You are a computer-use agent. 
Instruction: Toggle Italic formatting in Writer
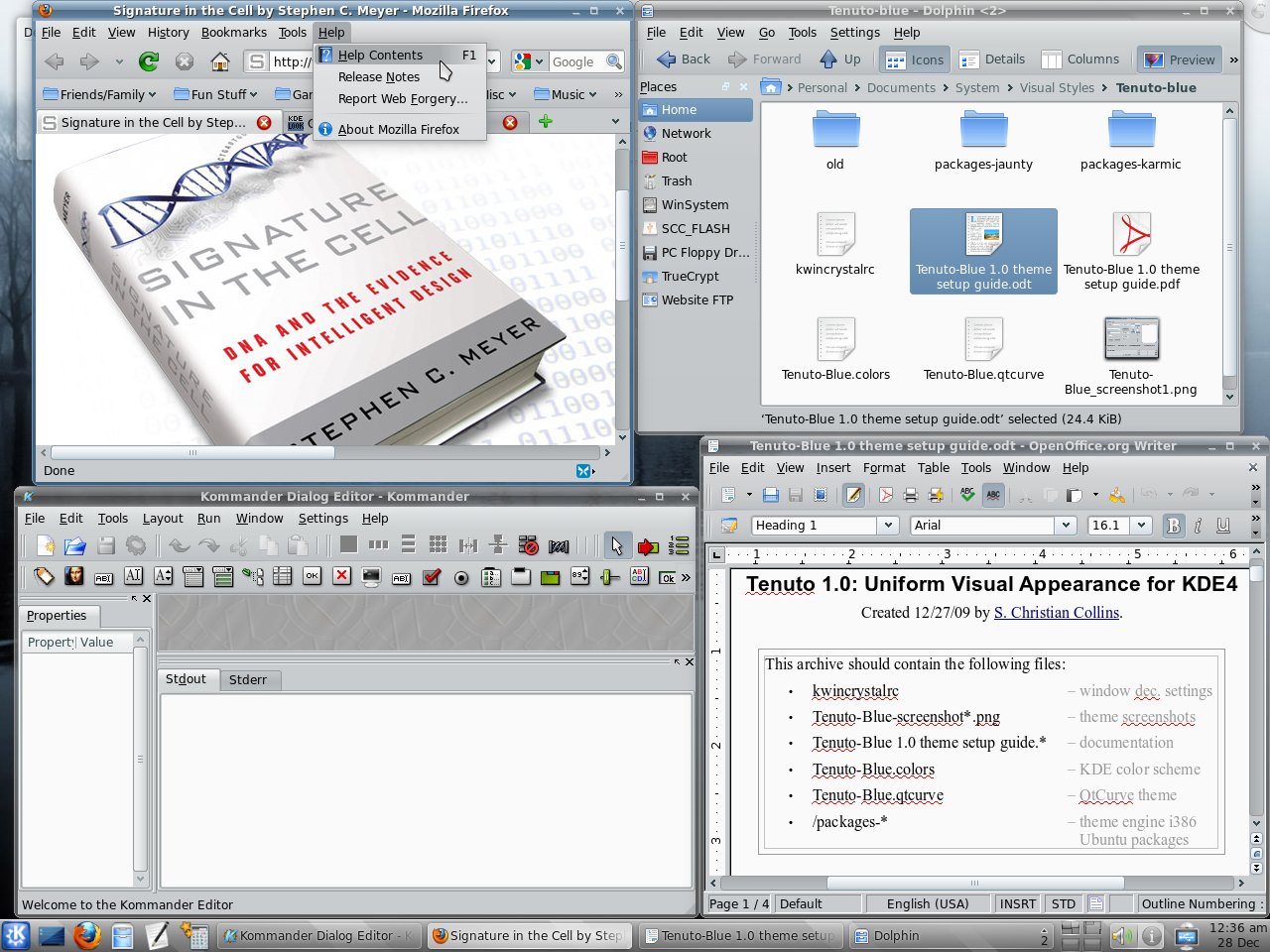tap(1199, 526)
